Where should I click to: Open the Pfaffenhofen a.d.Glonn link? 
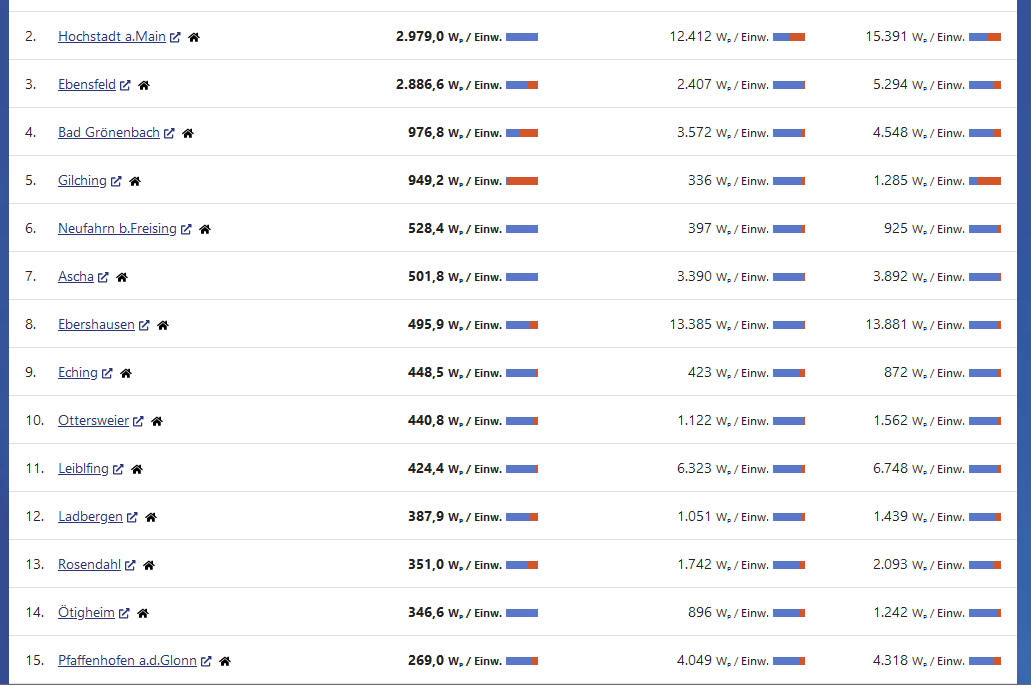pyautogui.click(x=127, y=661)
